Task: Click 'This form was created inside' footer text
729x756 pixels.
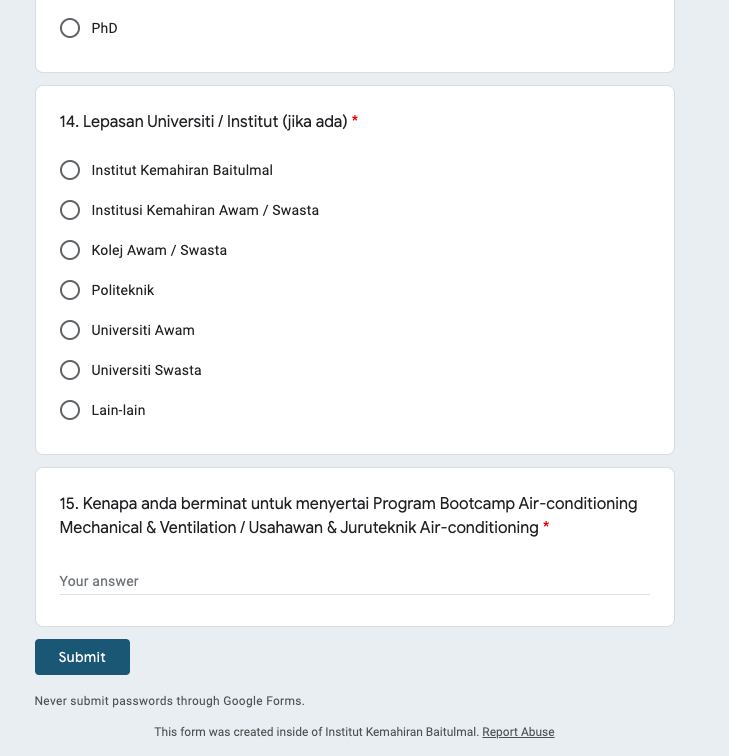Action: pos(316,732)
